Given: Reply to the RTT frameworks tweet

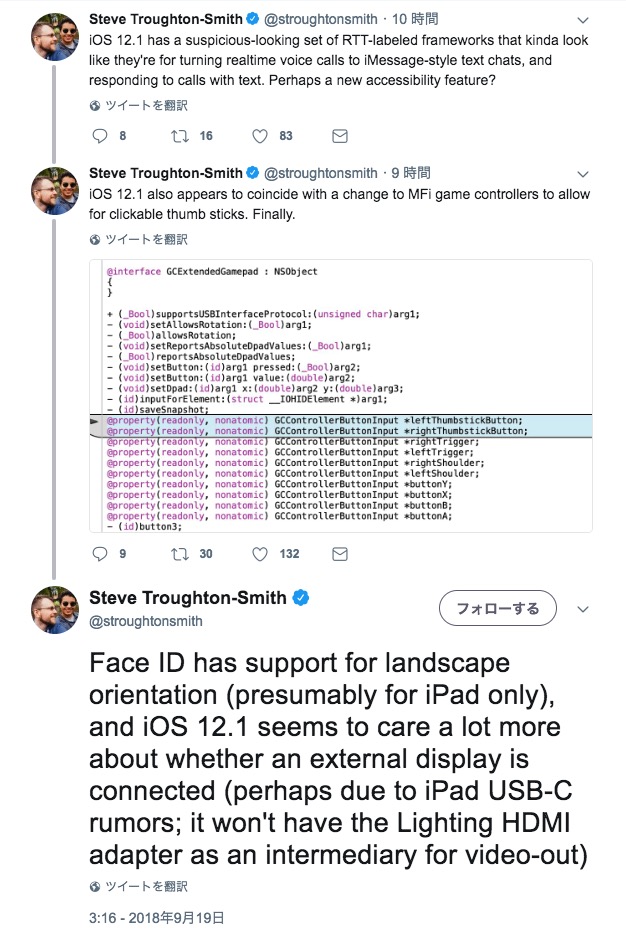Looking at the screenshot, I should pos(98,136).
